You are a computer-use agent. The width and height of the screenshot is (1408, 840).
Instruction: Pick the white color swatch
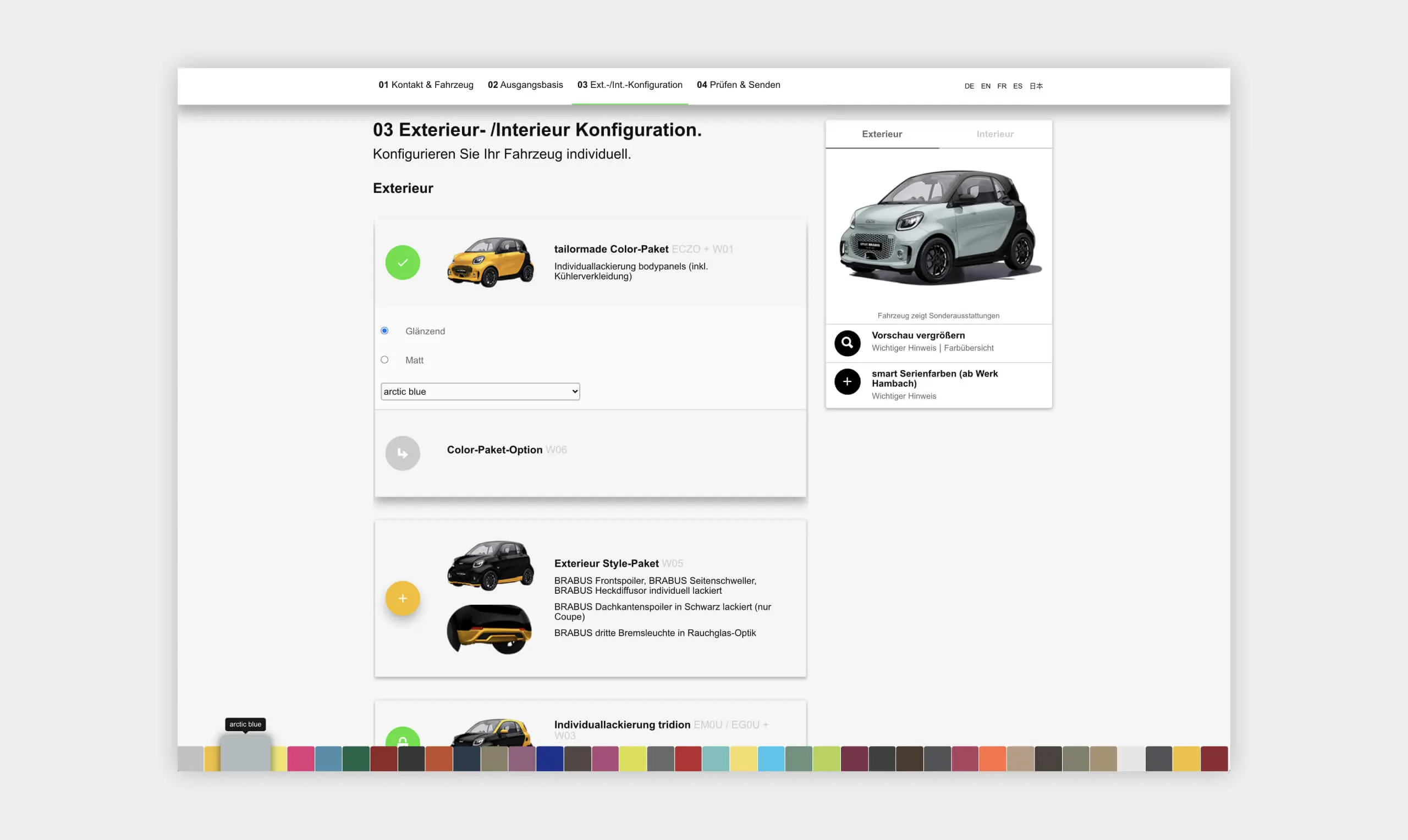pos(1131,759)
